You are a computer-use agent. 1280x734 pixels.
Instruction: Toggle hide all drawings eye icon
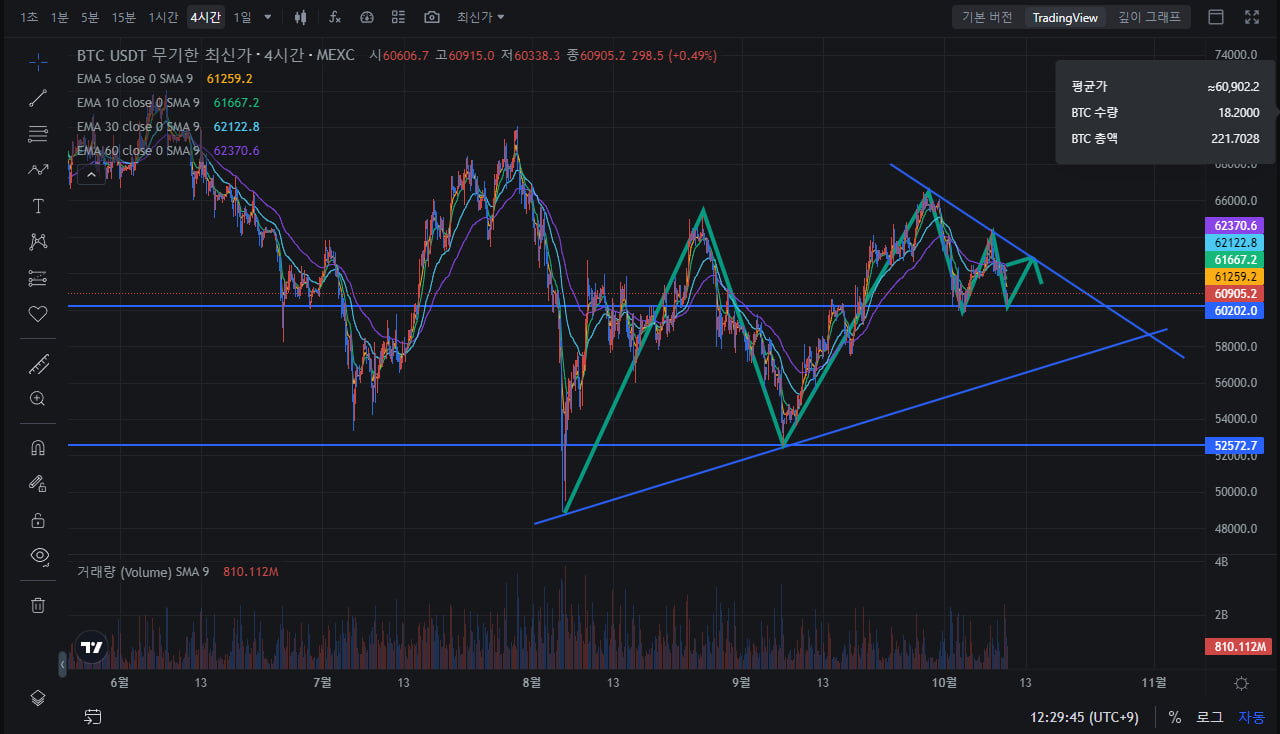click(38, 555)
